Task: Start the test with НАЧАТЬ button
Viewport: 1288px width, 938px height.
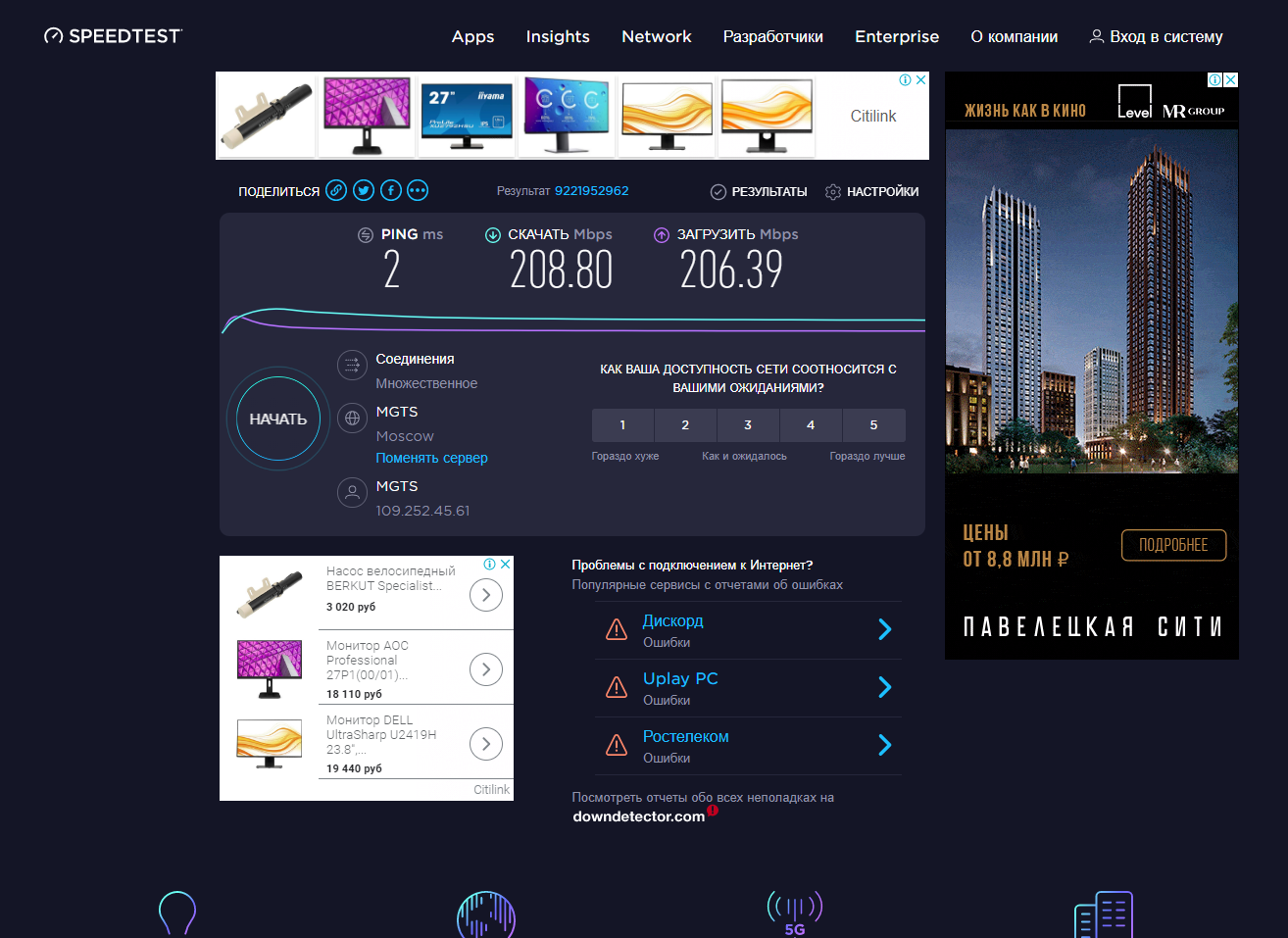Action: (278, 419)
